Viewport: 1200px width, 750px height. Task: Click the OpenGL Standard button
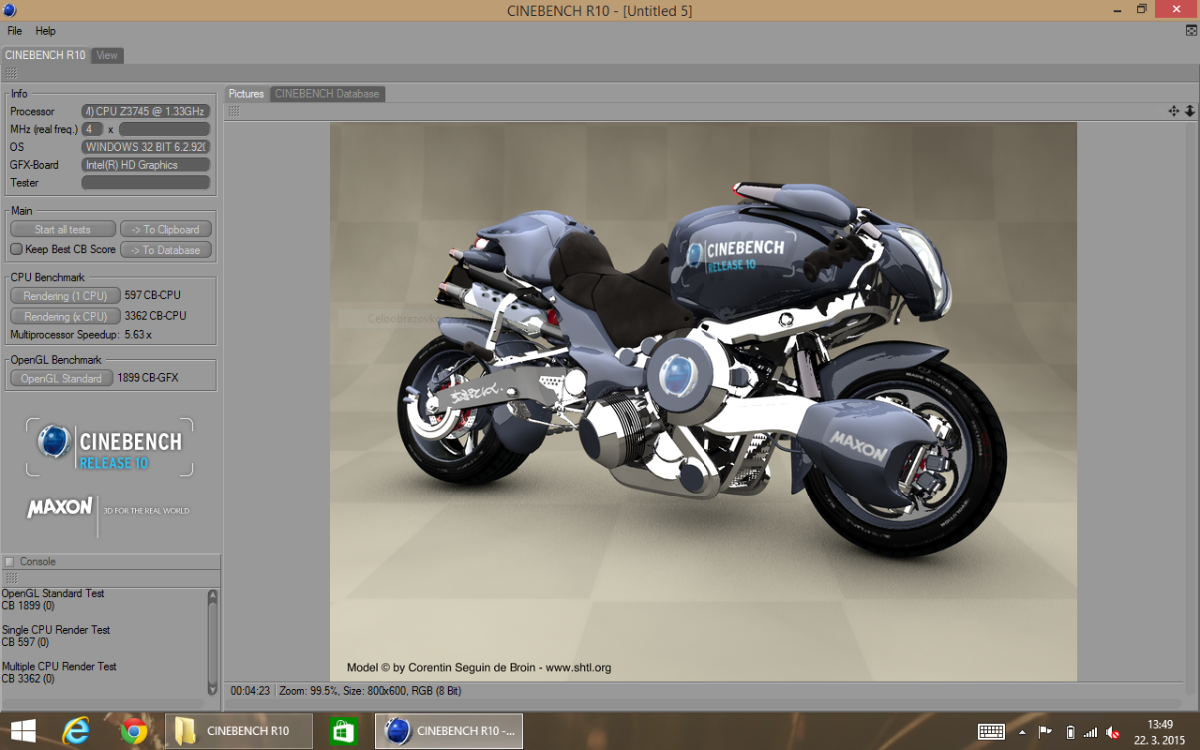click(x=61, y=378)
